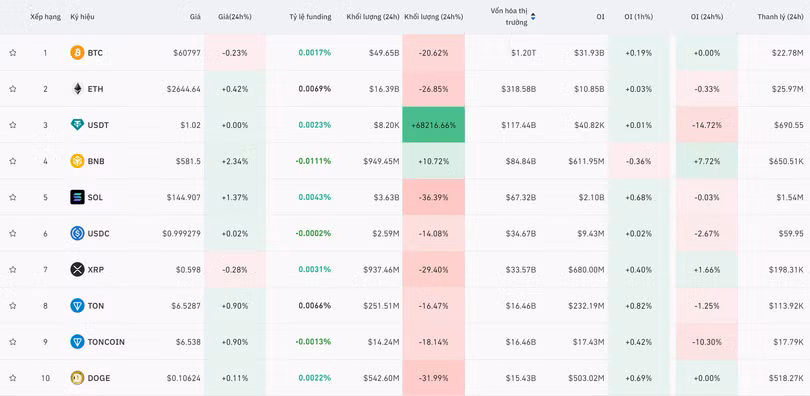
Task: Click the Dogecoin logo
Action: 77,378
